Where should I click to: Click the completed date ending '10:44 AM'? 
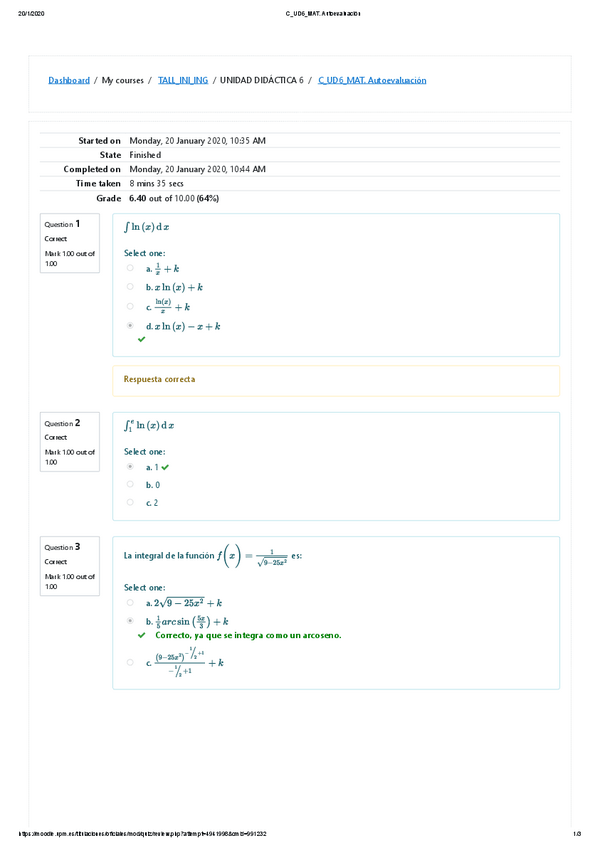coord(197,169)
